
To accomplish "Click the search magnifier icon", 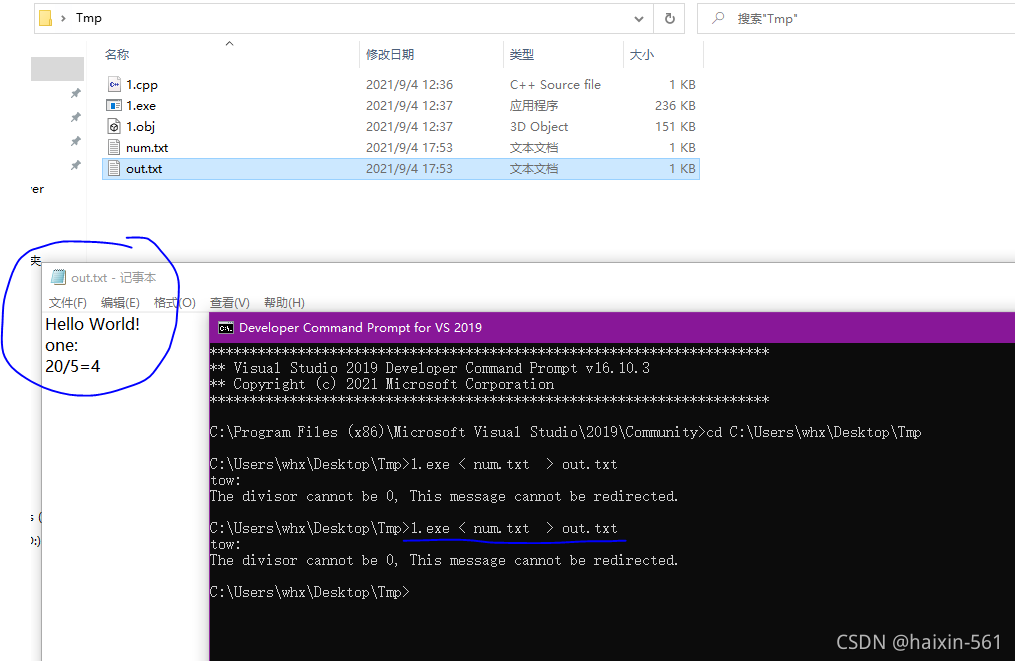I will point(717,18).
